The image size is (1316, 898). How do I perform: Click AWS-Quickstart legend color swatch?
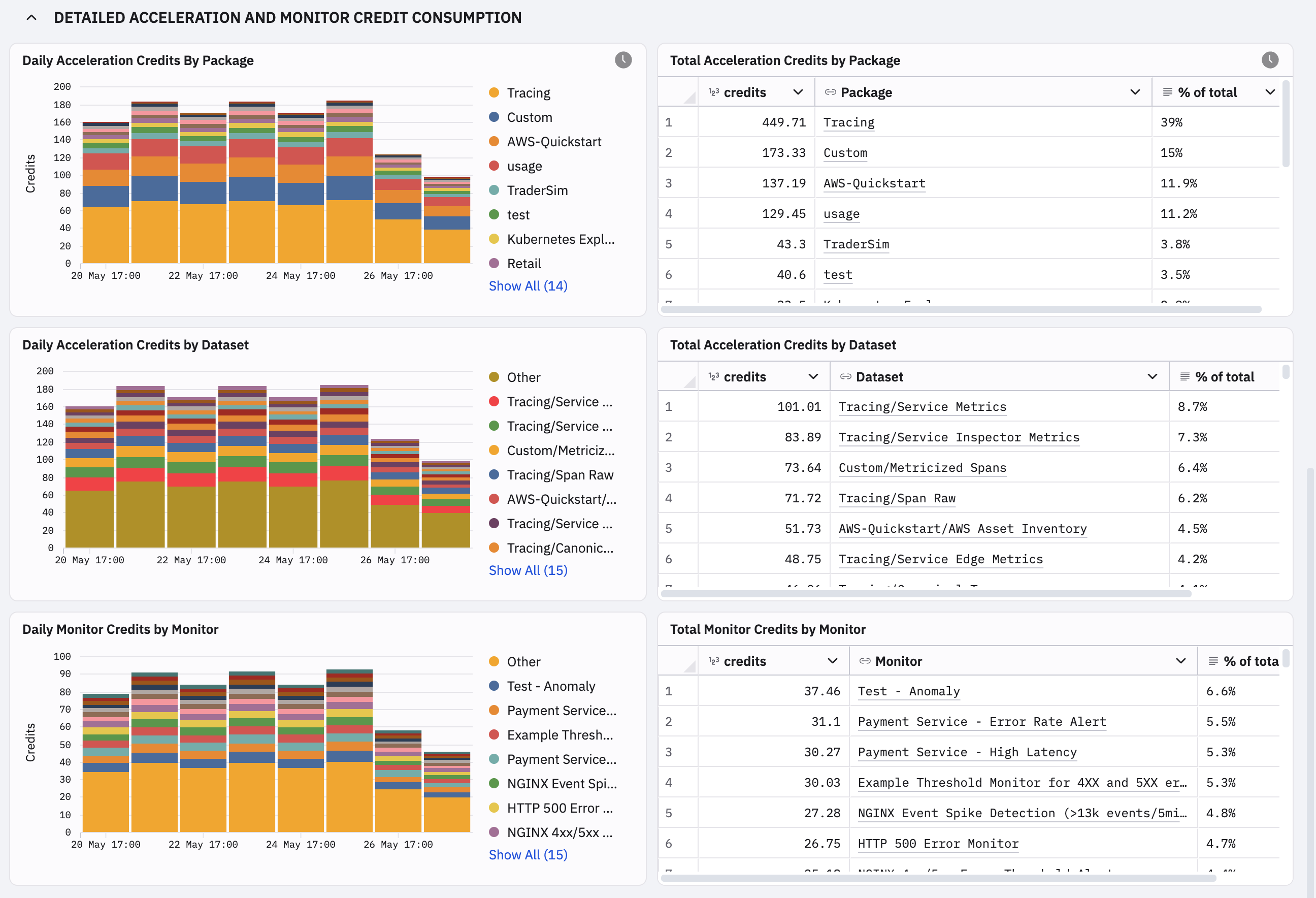pyautogui.click(x=494, y=141)
